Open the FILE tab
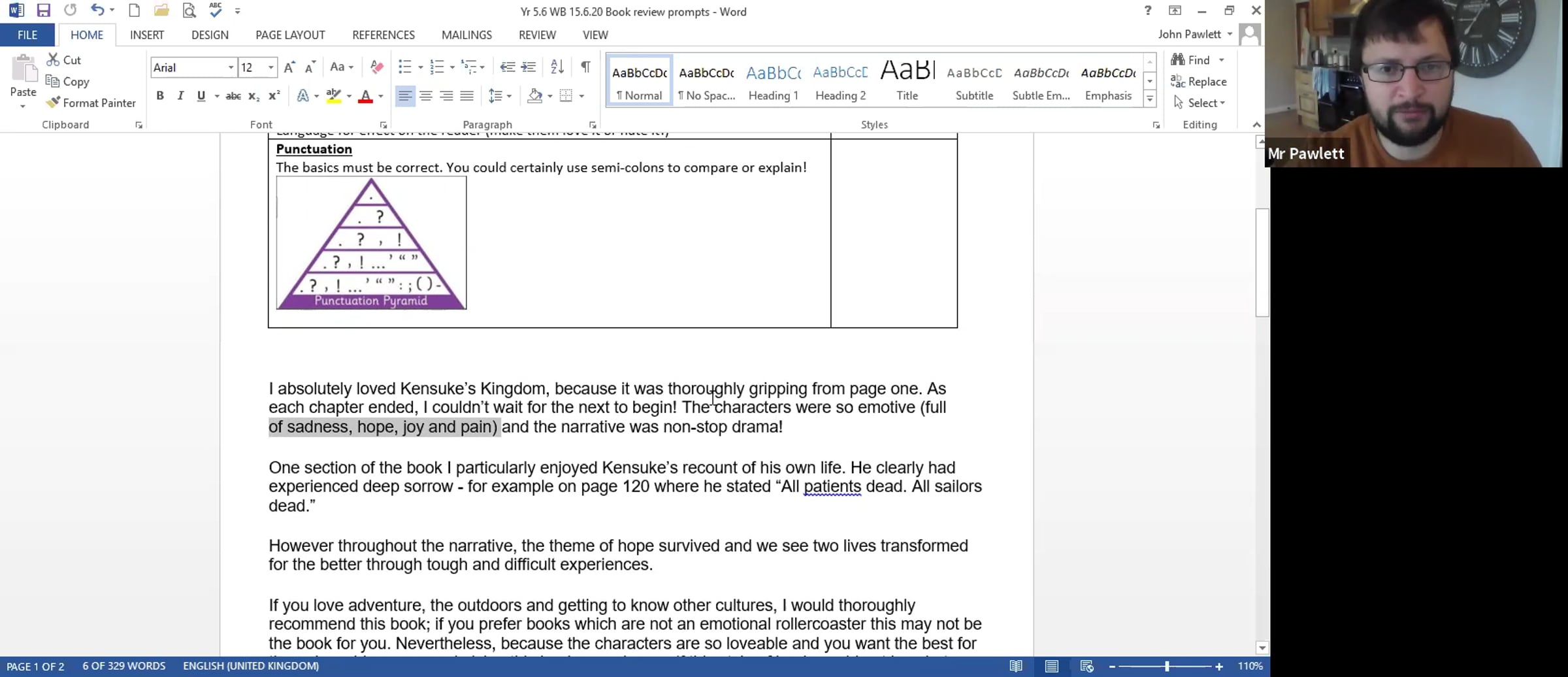Image resolution: width=1568 pixels, height=677 pixels. [x=27, y=35]
